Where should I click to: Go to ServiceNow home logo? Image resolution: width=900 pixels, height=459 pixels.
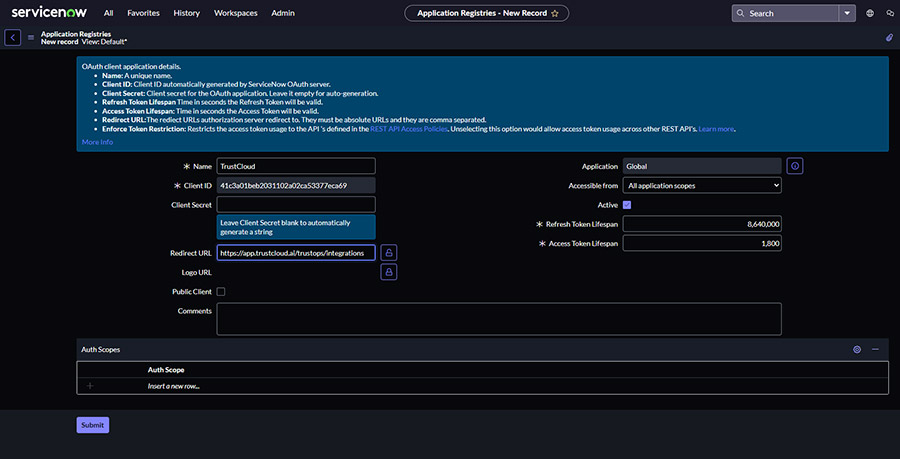click(48, 13)
